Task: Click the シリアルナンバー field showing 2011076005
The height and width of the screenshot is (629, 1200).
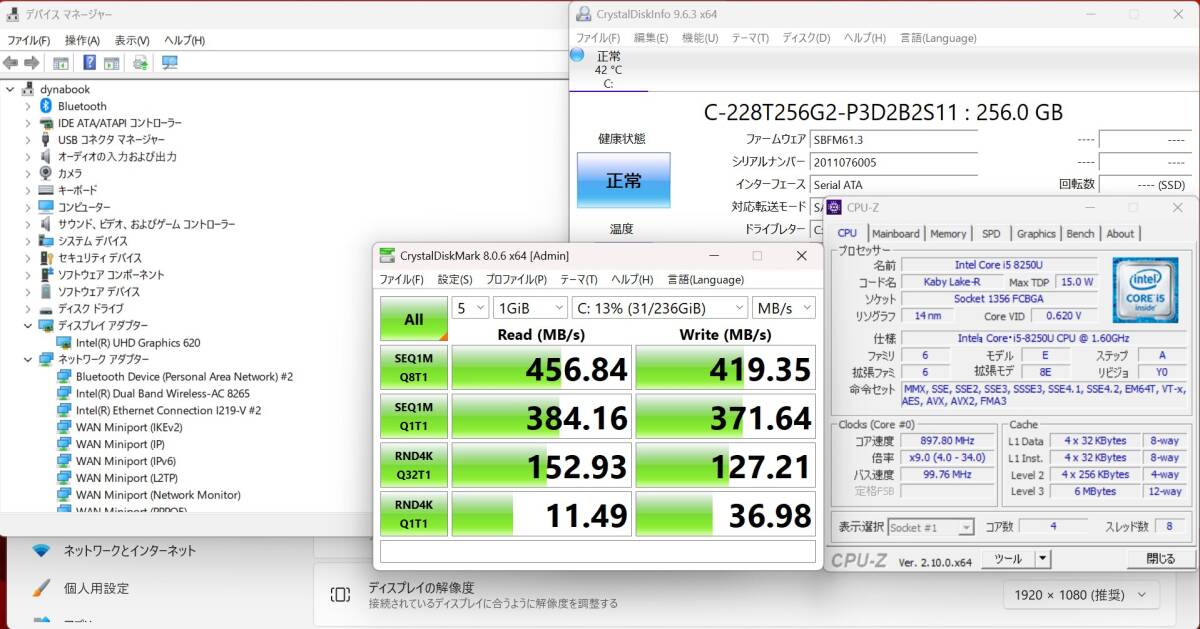Action: click(894, 162)
